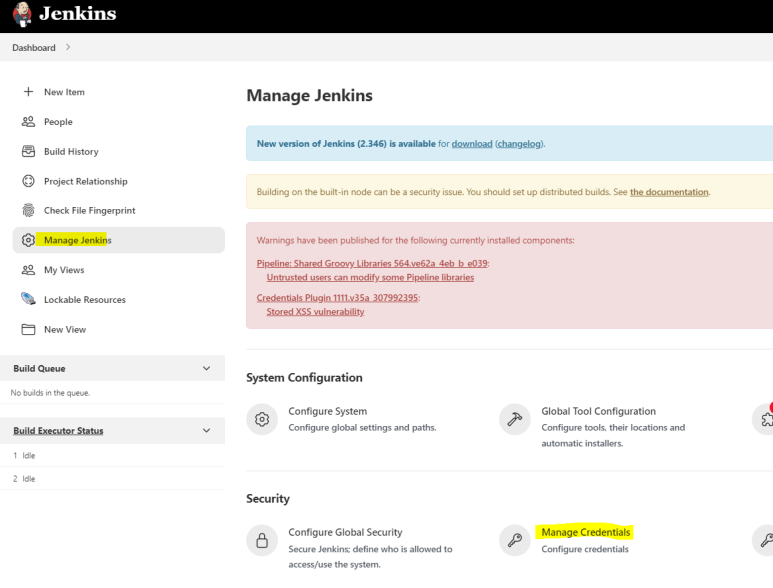Open the changelog link
Screen dimensions: 773x588
(519, 143)
